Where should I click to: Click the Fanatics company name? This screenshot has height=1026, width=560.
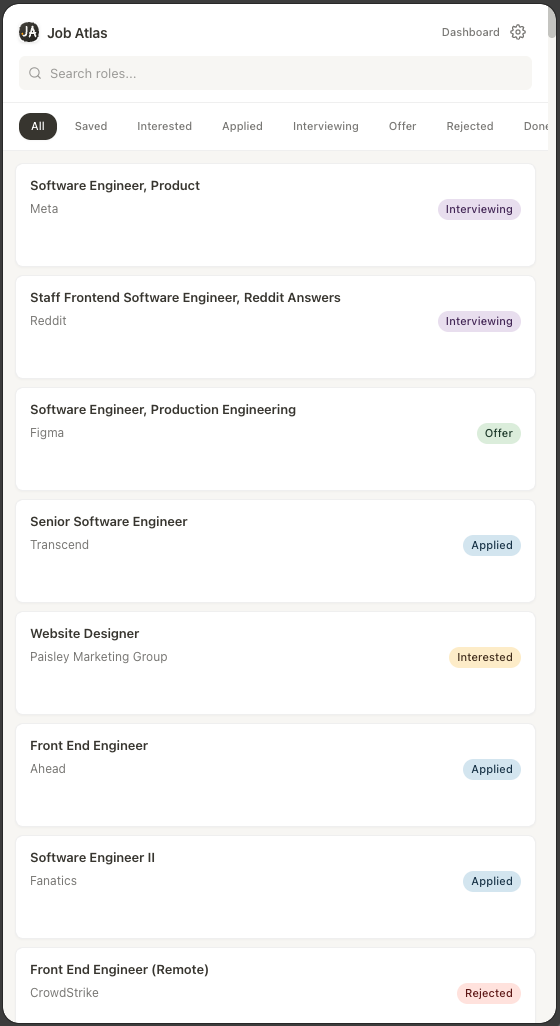click(x=54, y=880)
